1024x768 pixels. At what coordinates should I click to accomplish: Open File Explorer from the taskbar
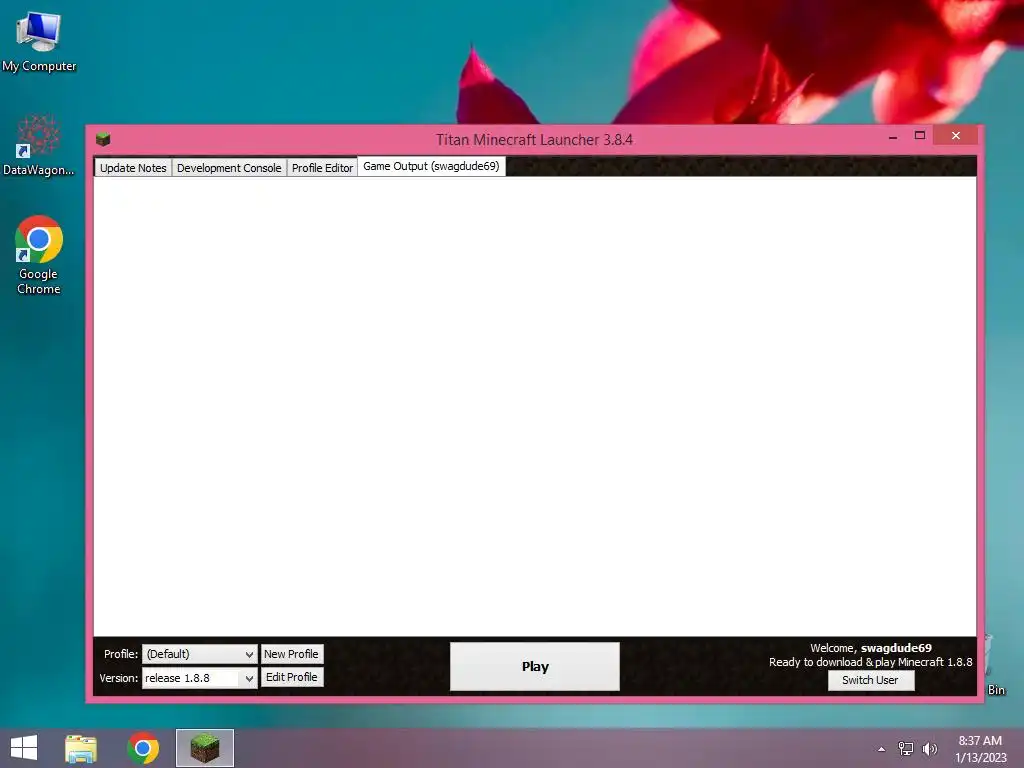[81, 748]
